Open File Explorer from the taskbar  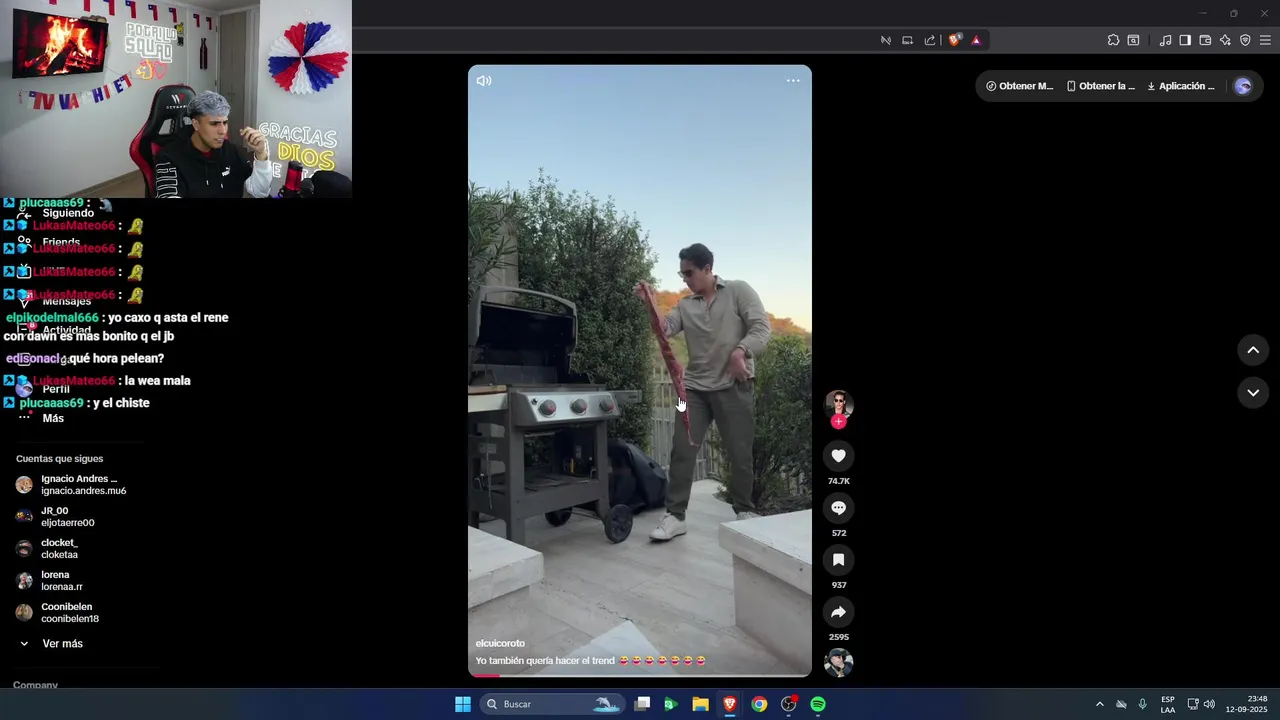pos(701,704)
